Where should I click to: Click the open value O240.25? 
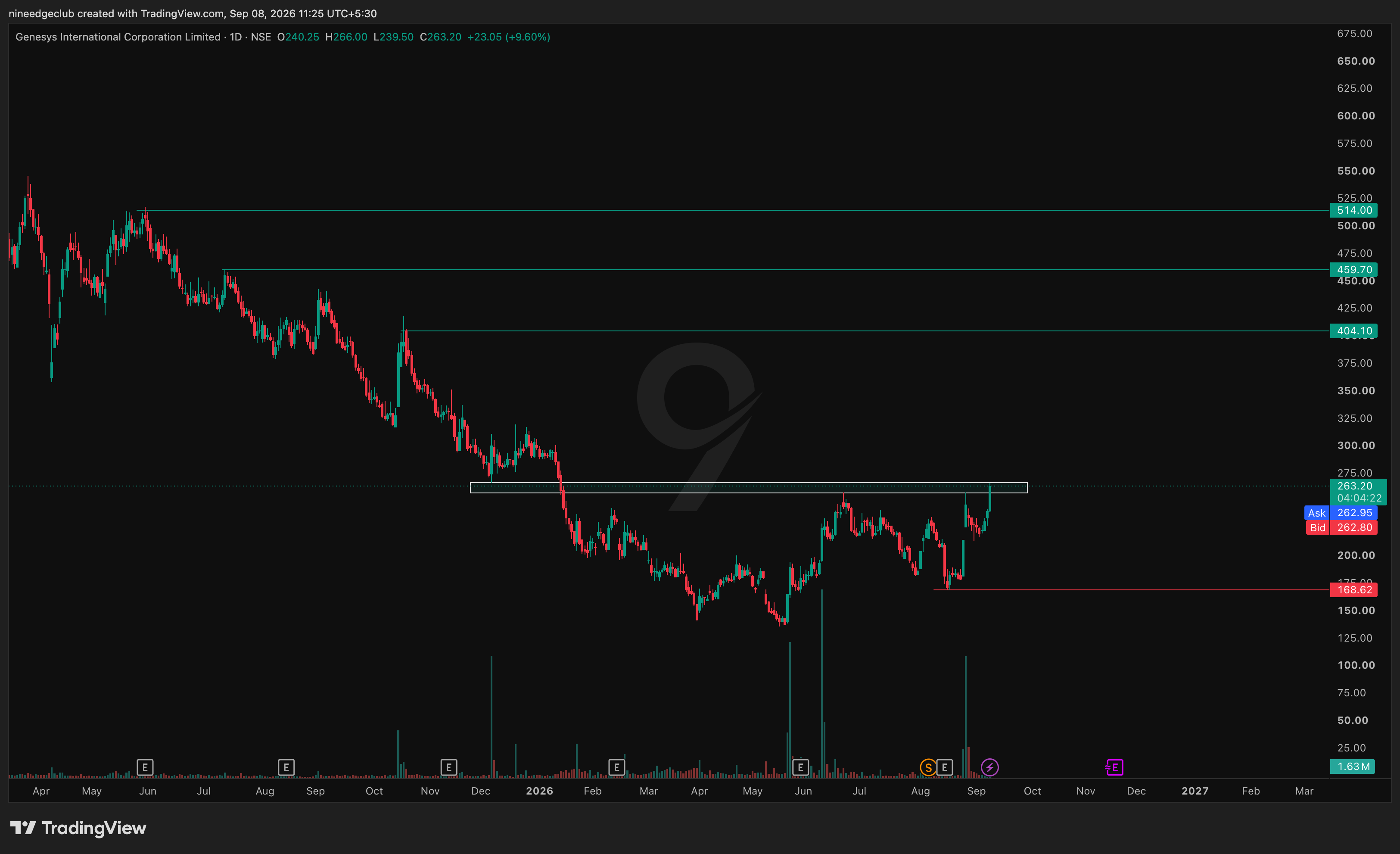298,37
